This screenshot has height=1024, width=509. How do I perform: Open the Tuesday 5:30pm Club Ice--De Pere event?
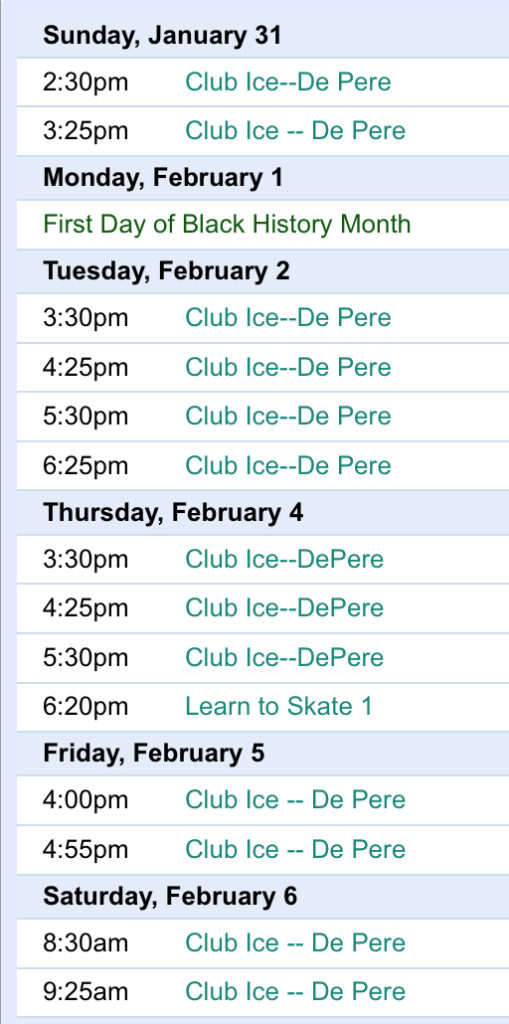pyautogui.click(x=288, y=416)
